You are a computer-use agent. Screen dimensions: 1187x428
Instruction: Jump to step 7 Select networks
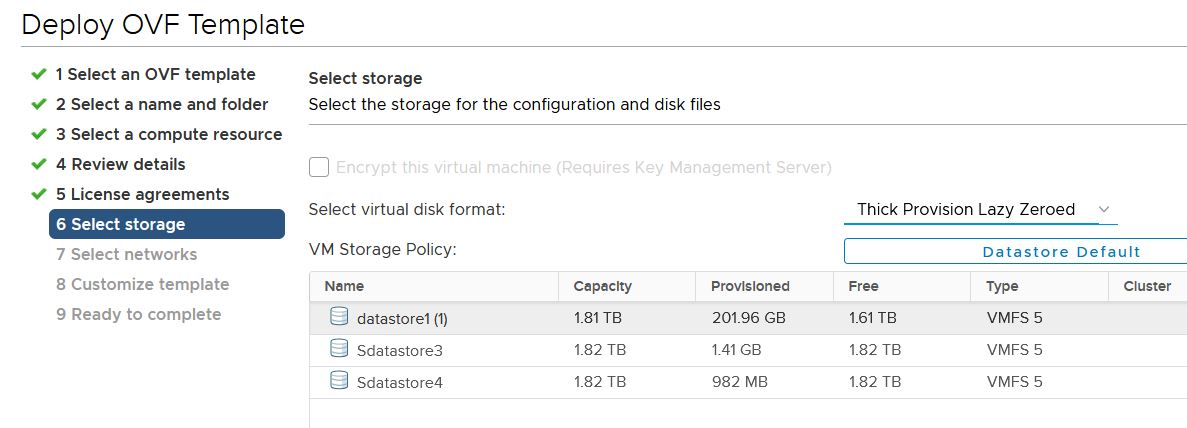[x=126, y=254]
